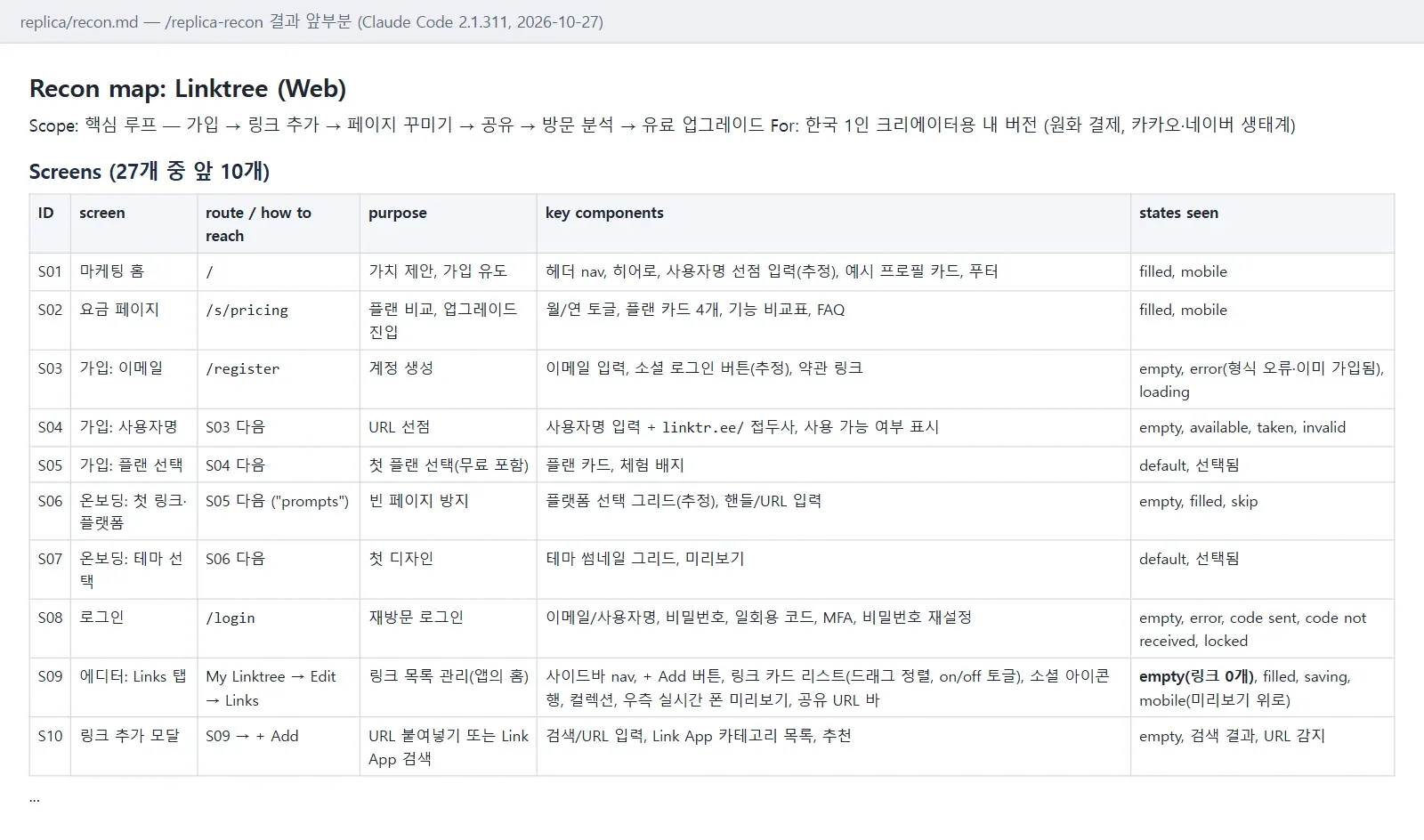The image size is (1424, 840).
Task: Click the bold 'empty(링크 0개)' text
Action: click(1196, 676)
